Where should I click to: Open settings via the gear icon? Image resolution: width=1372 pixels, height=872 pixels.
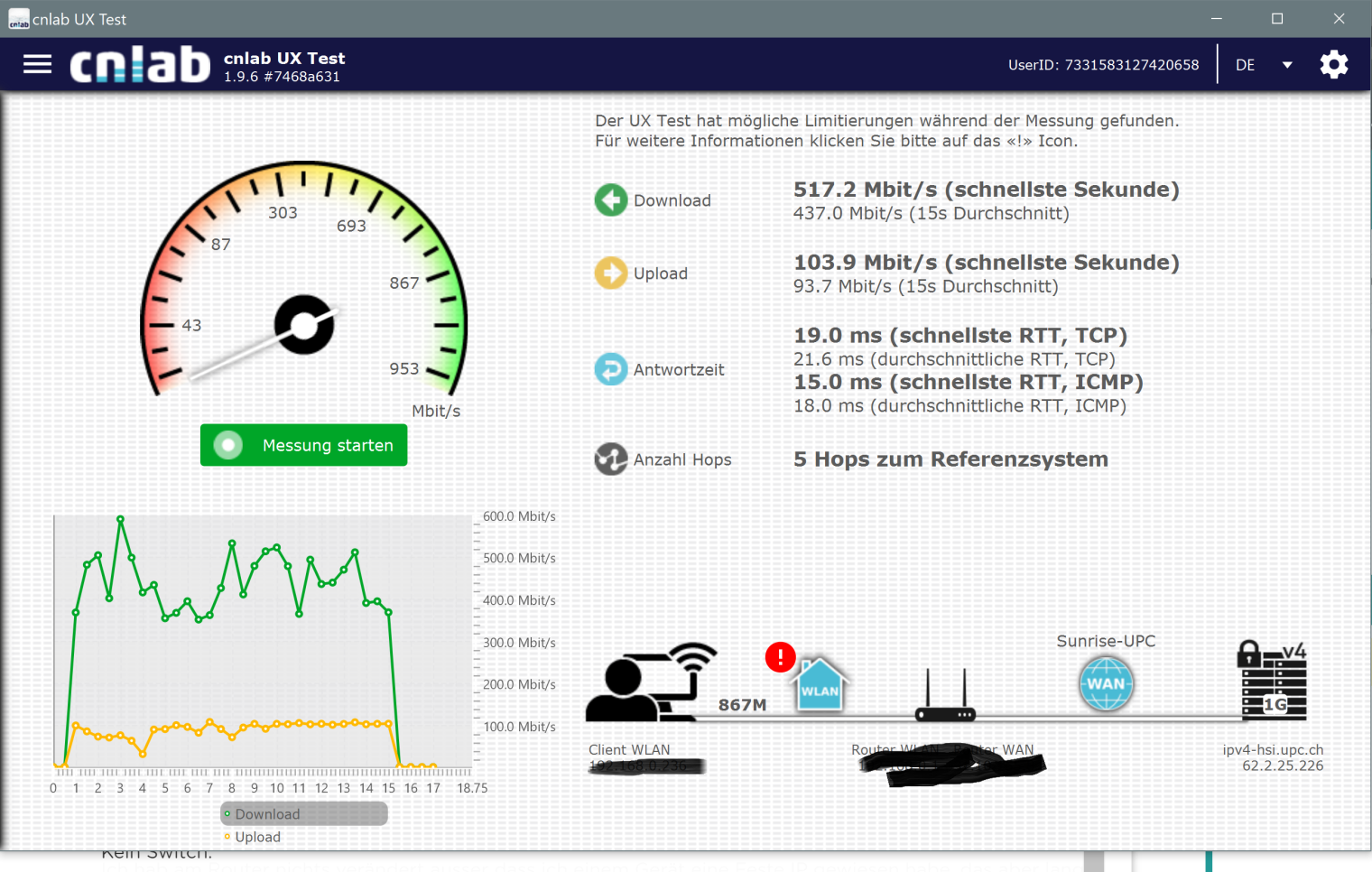pyautogui.click(x=1333, y=65)
